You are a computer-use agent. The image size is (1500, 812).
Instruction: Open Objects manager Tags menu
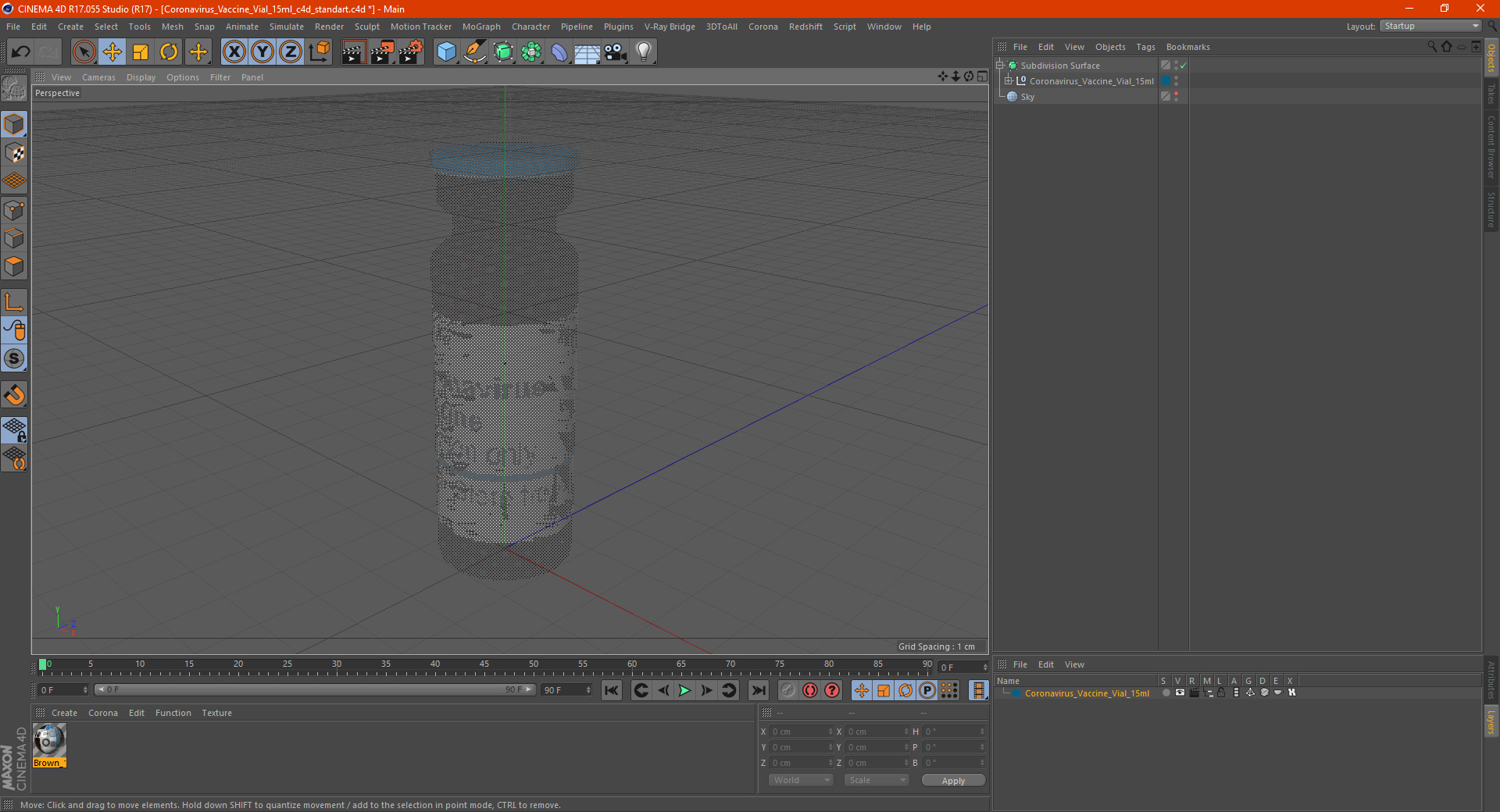1145,47
